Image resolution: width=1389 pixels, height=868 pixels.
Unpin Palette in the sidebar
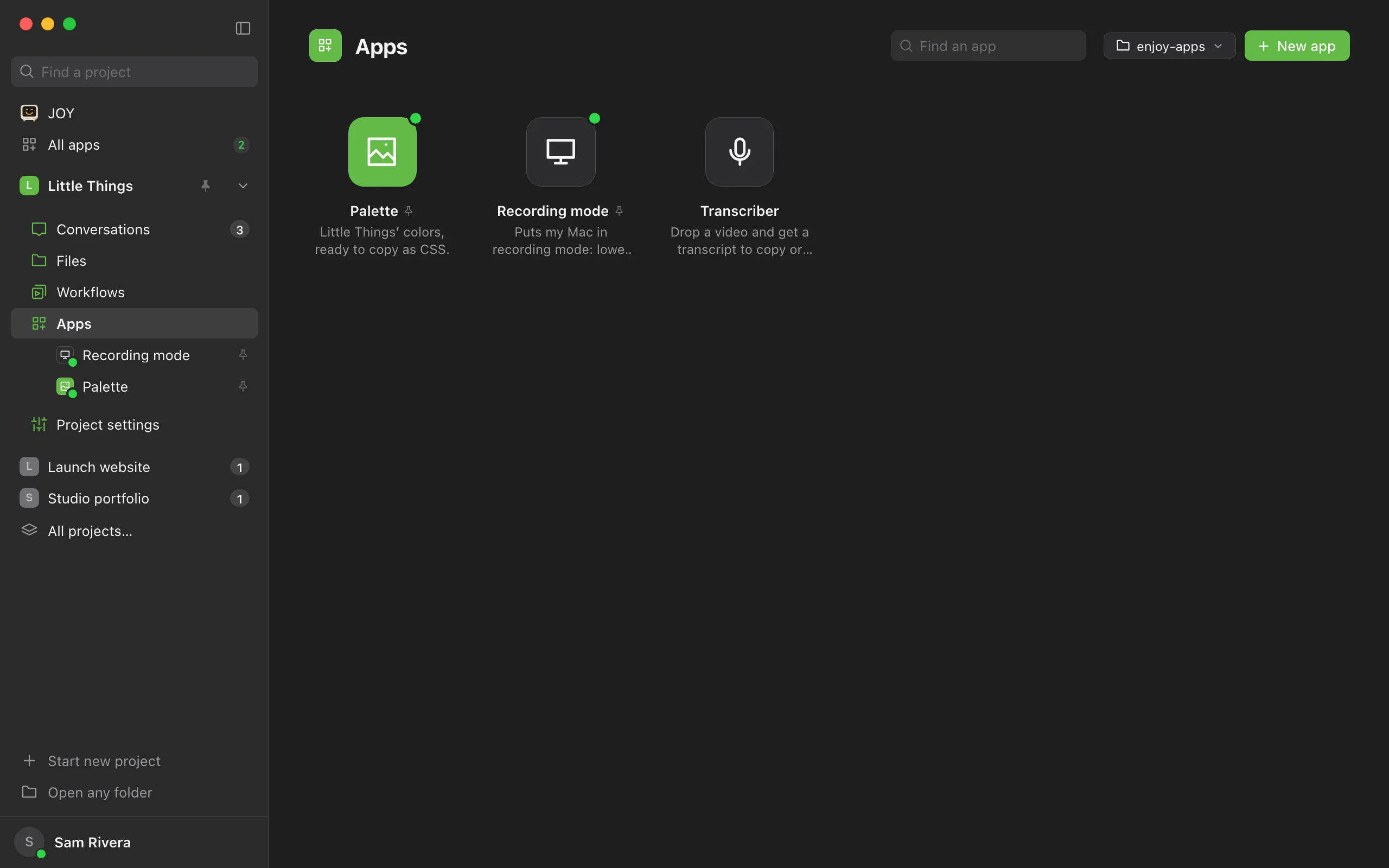243,386
